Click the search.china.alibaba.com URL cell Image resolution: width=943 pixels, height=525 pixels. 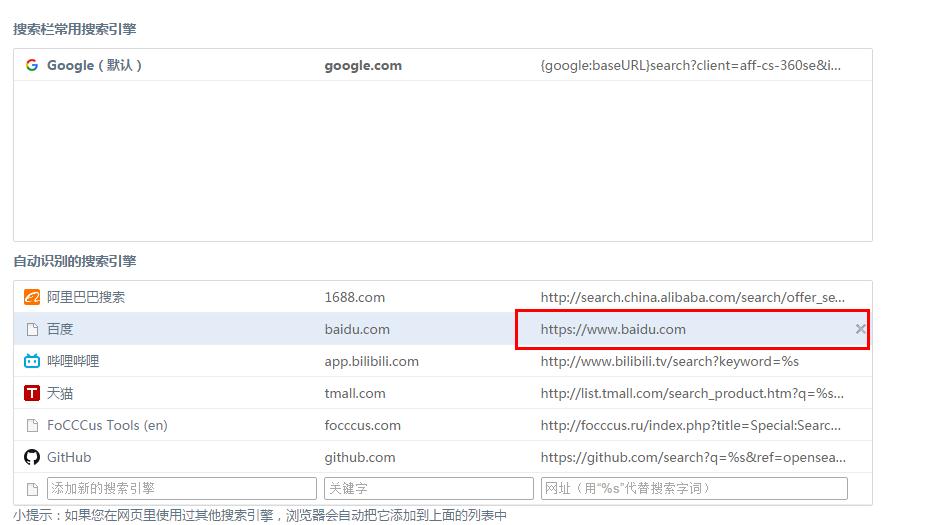692,297
